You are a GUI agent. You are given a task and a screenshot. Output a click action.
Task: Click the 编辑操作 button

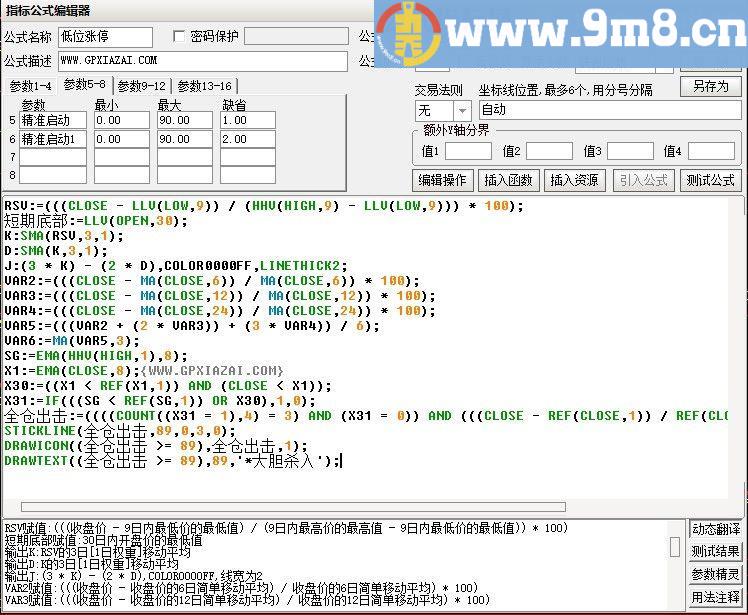click(442, 180)
